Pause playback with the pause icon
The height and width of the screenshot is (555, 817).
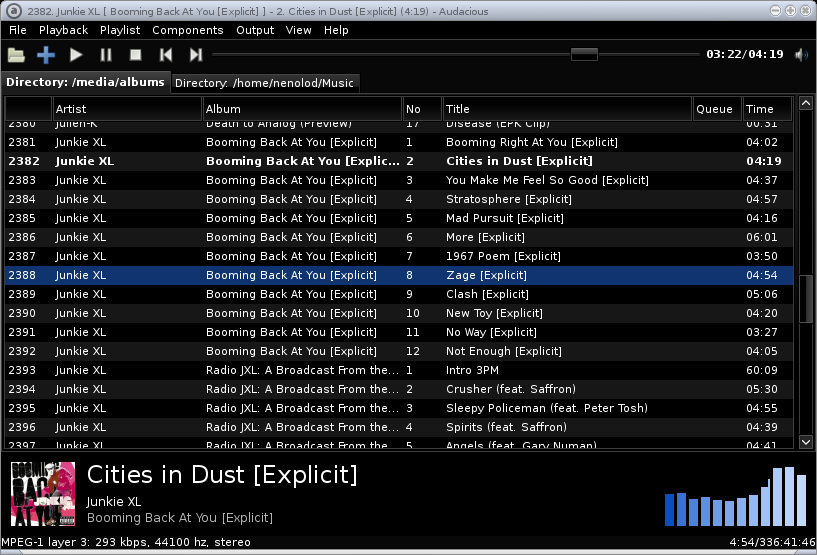click(x=106, y=55)
